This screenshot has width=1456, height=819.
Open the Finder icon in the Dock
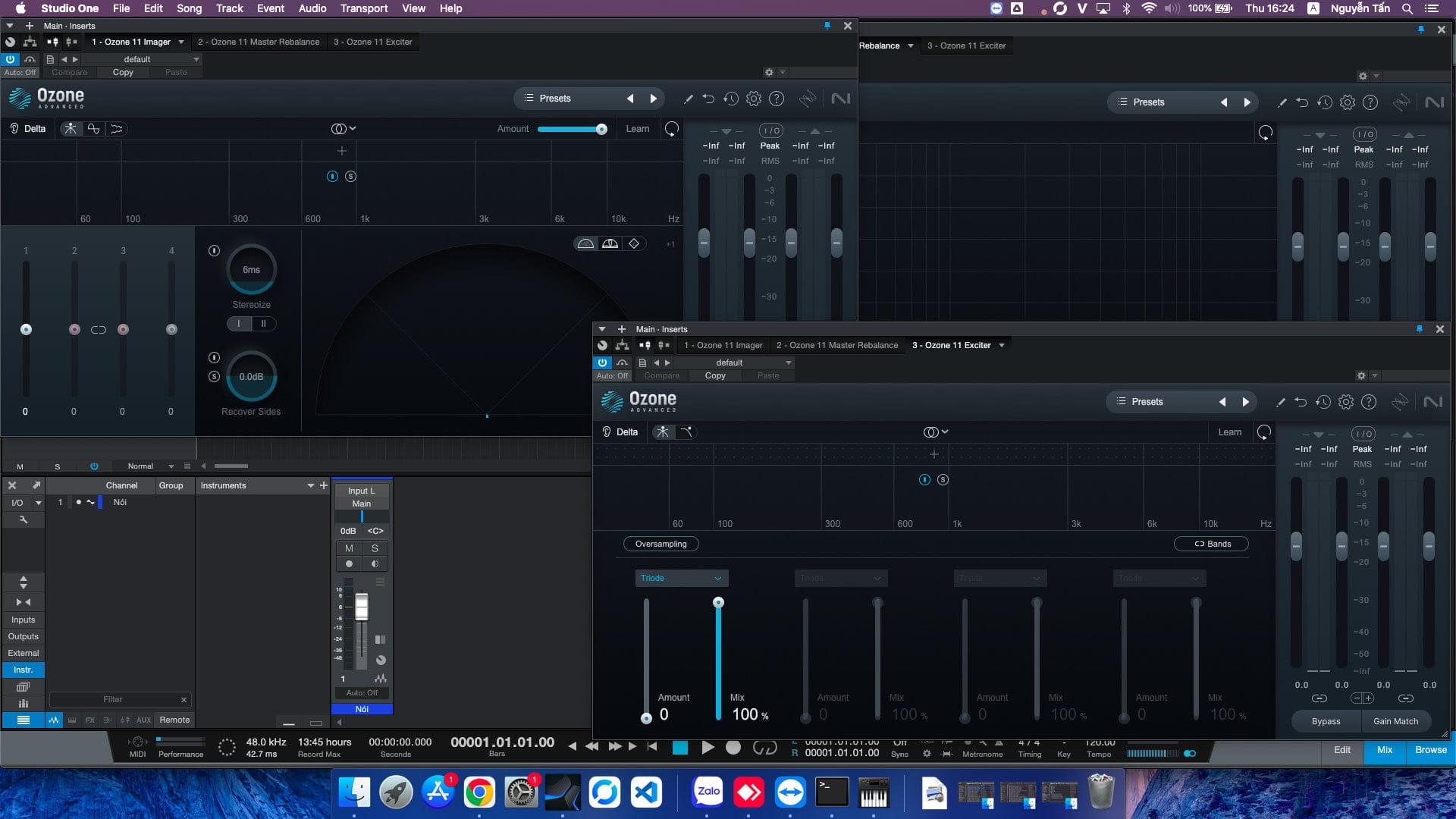tap(353, 792)
